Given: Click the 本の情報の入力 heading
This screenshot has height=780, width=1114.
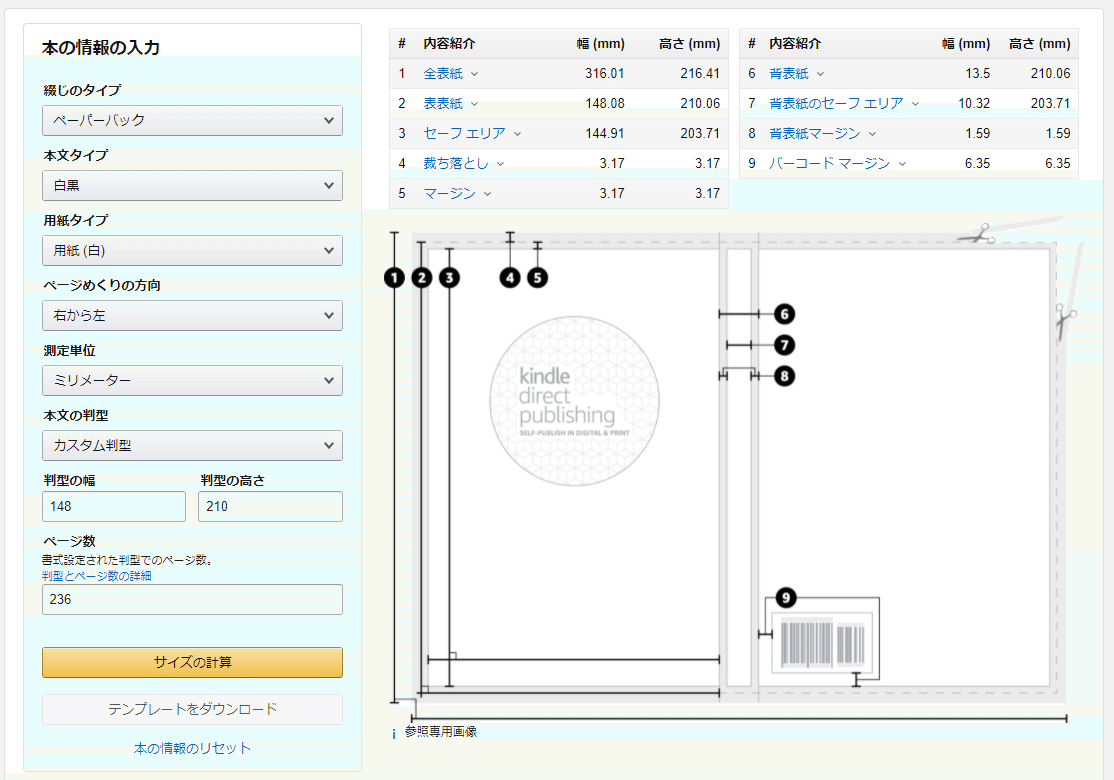Looking at the screenshot, I should coord(101,48).
